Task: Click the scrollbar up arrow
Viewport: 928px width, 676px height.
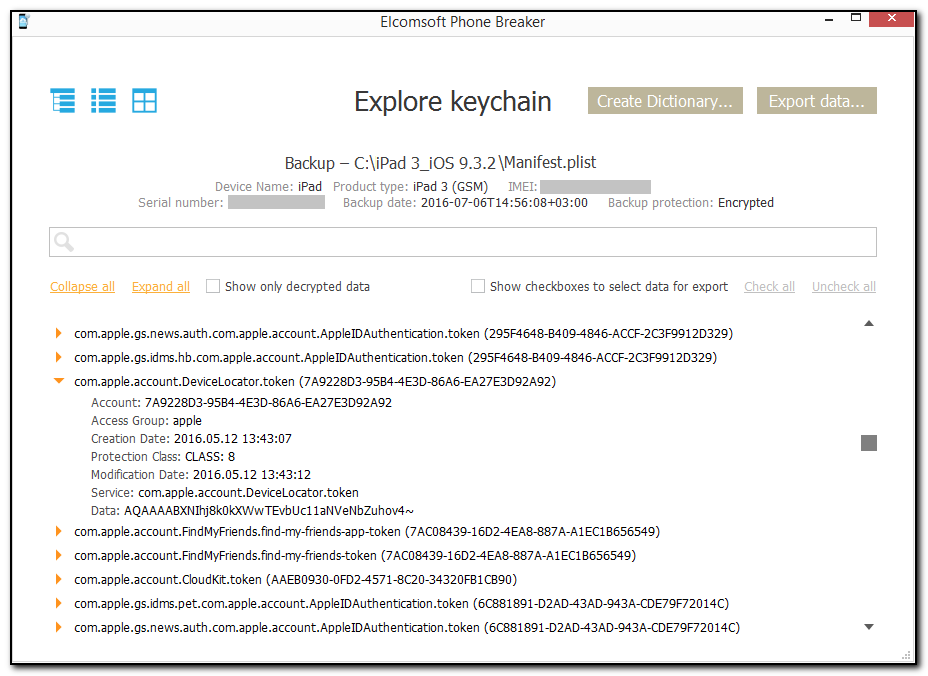Action: coord(868,323)
